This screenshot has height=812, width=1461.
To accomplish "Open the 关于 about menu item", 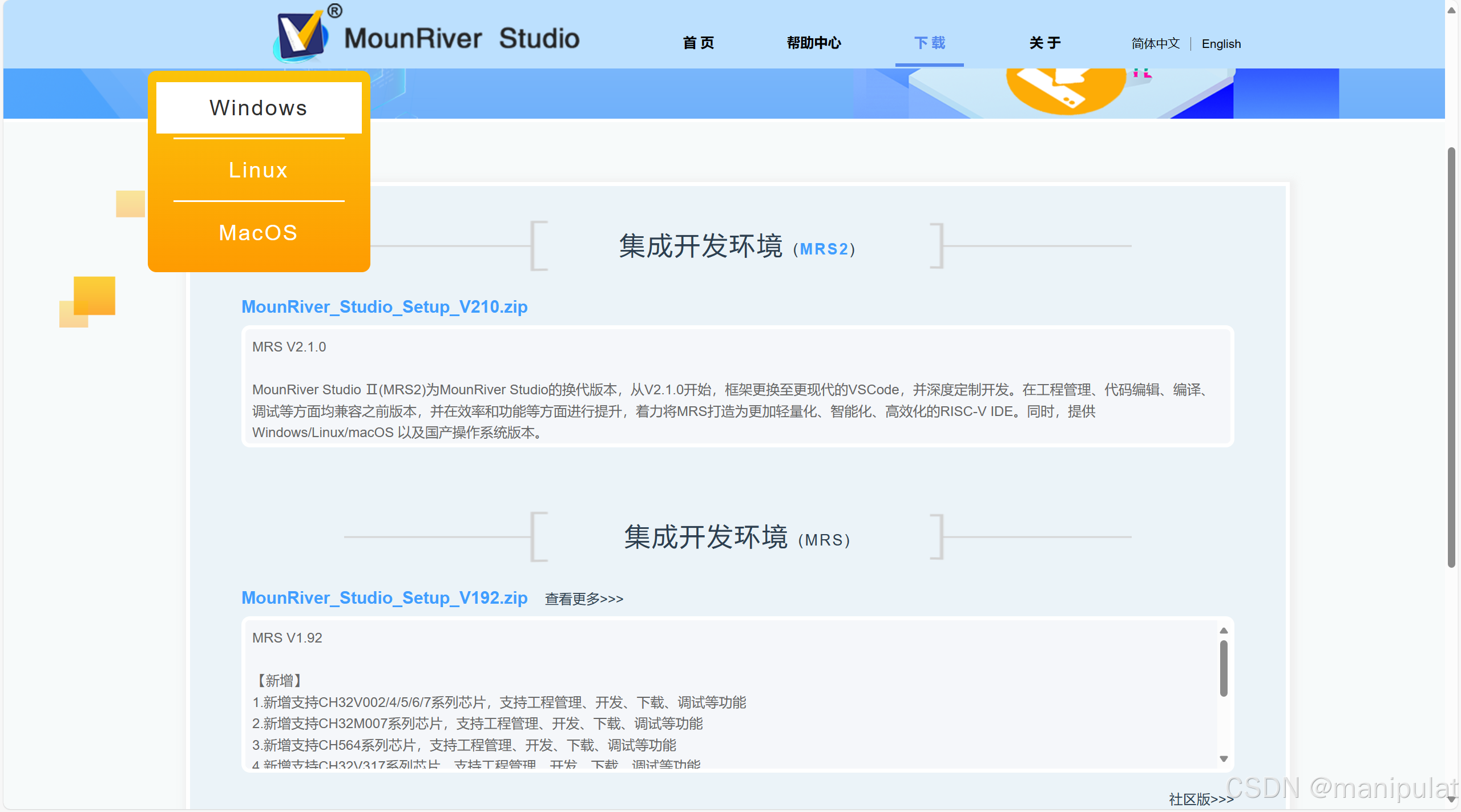I will click(x=1044, y=43).
